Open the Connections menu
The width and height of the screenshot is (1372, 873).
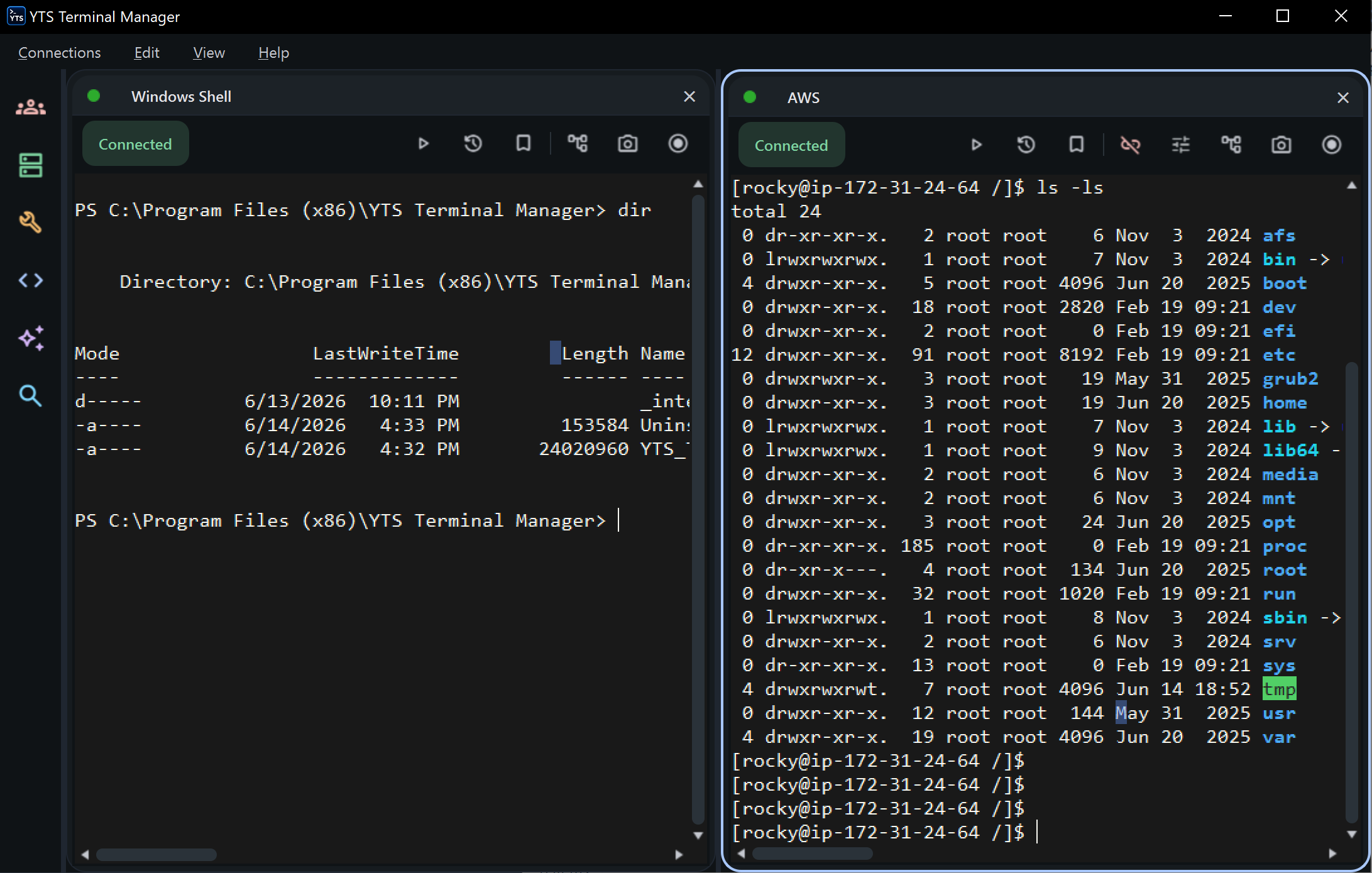point(59,53)
